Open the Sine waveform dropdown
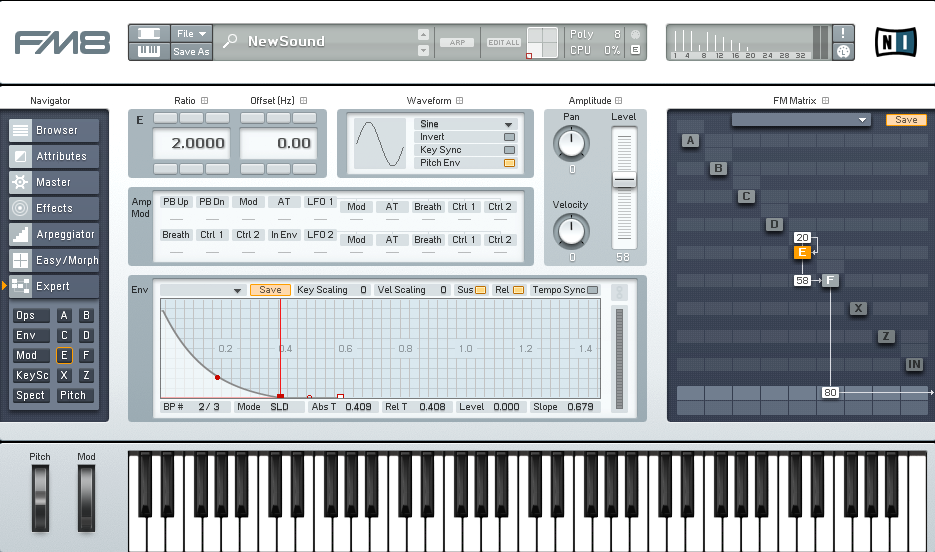Viewport: 935px width, 552px height. click(465, 124)
